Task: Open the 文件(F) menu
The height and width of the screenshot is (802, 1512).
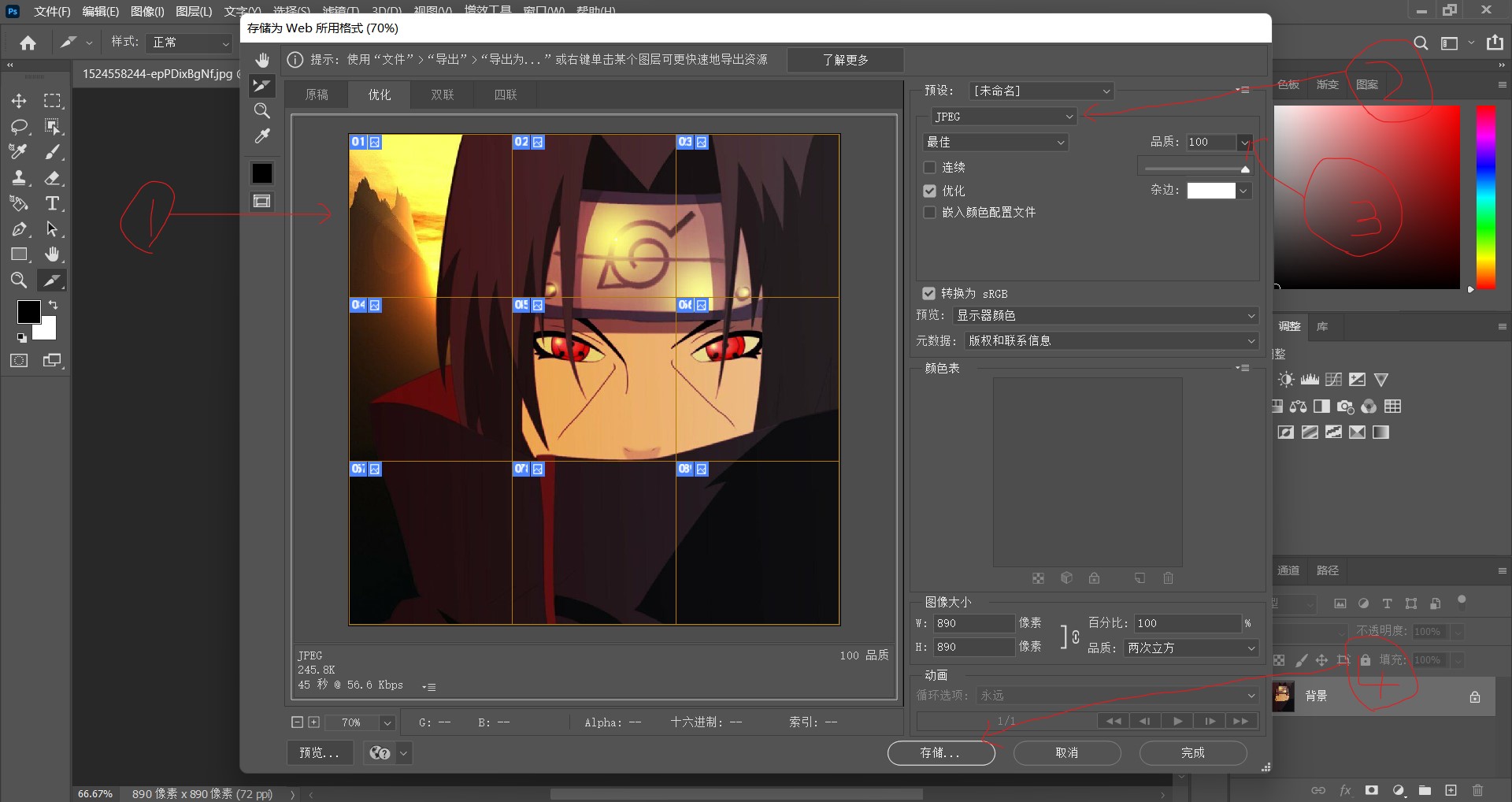Action: pyautogui.click(x=52, y=11)
